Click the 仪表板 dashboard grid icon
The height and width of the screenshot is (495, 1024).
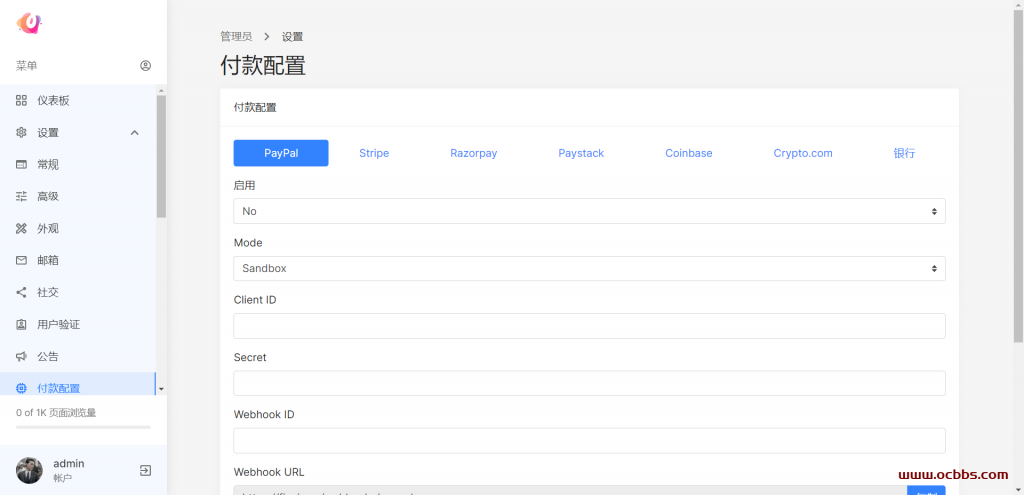(21, 100)
